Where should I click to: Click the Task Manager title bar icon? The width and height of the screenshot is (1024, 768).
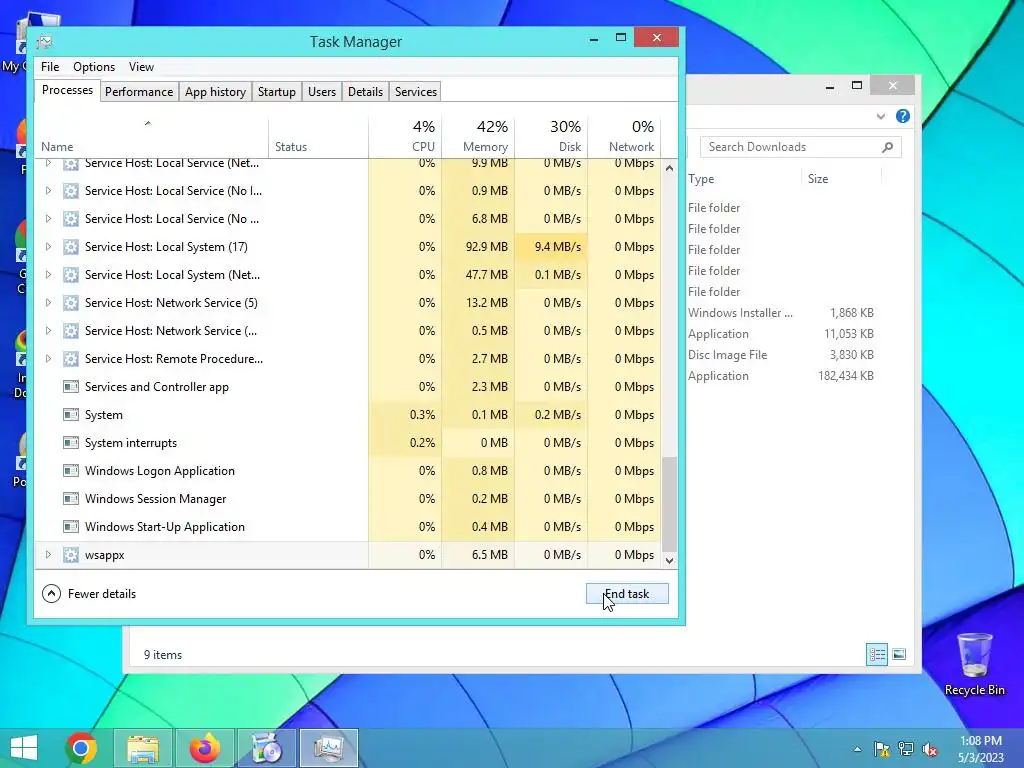tap(44, 42)
